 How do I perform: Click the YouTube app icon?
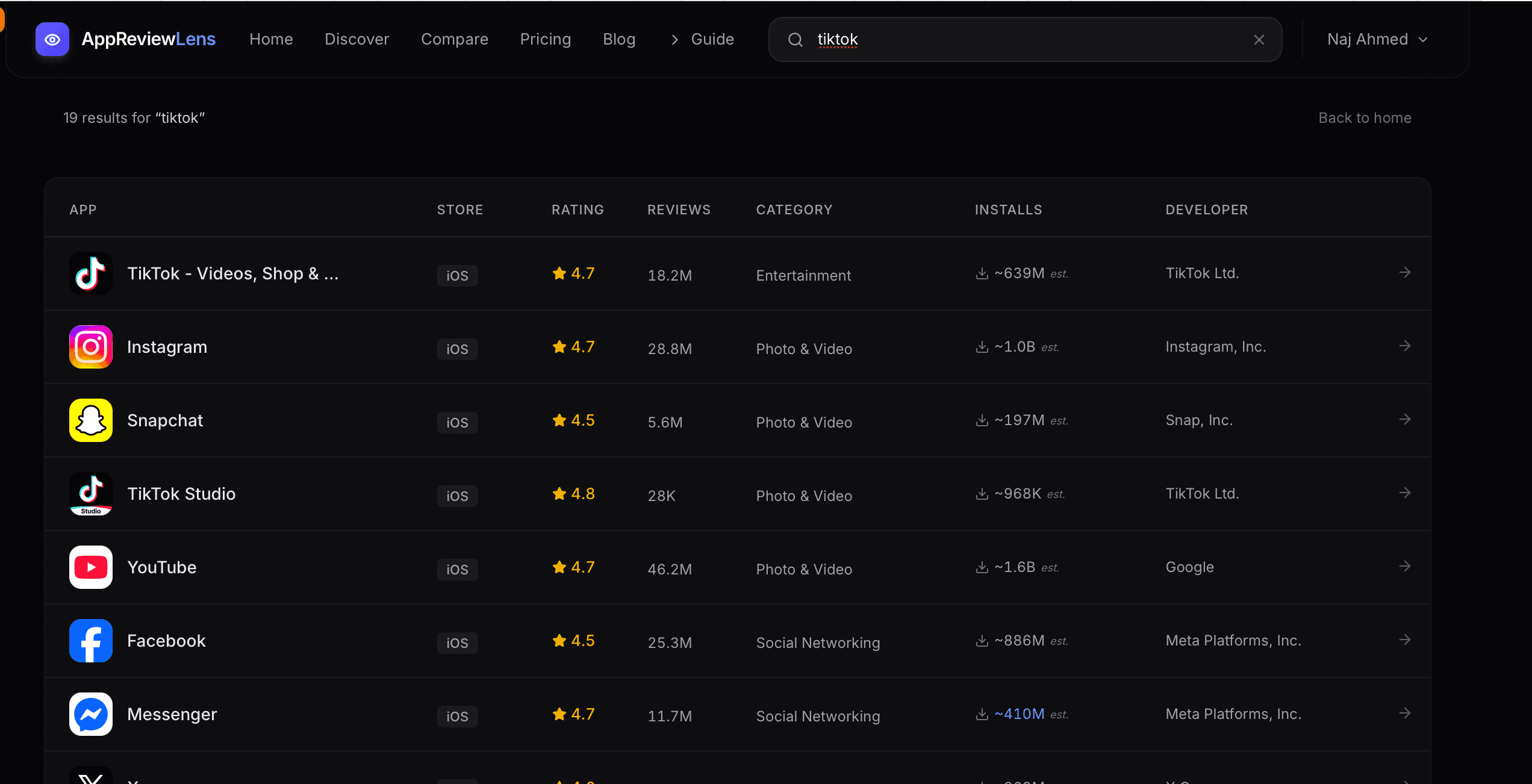(90, 567)
